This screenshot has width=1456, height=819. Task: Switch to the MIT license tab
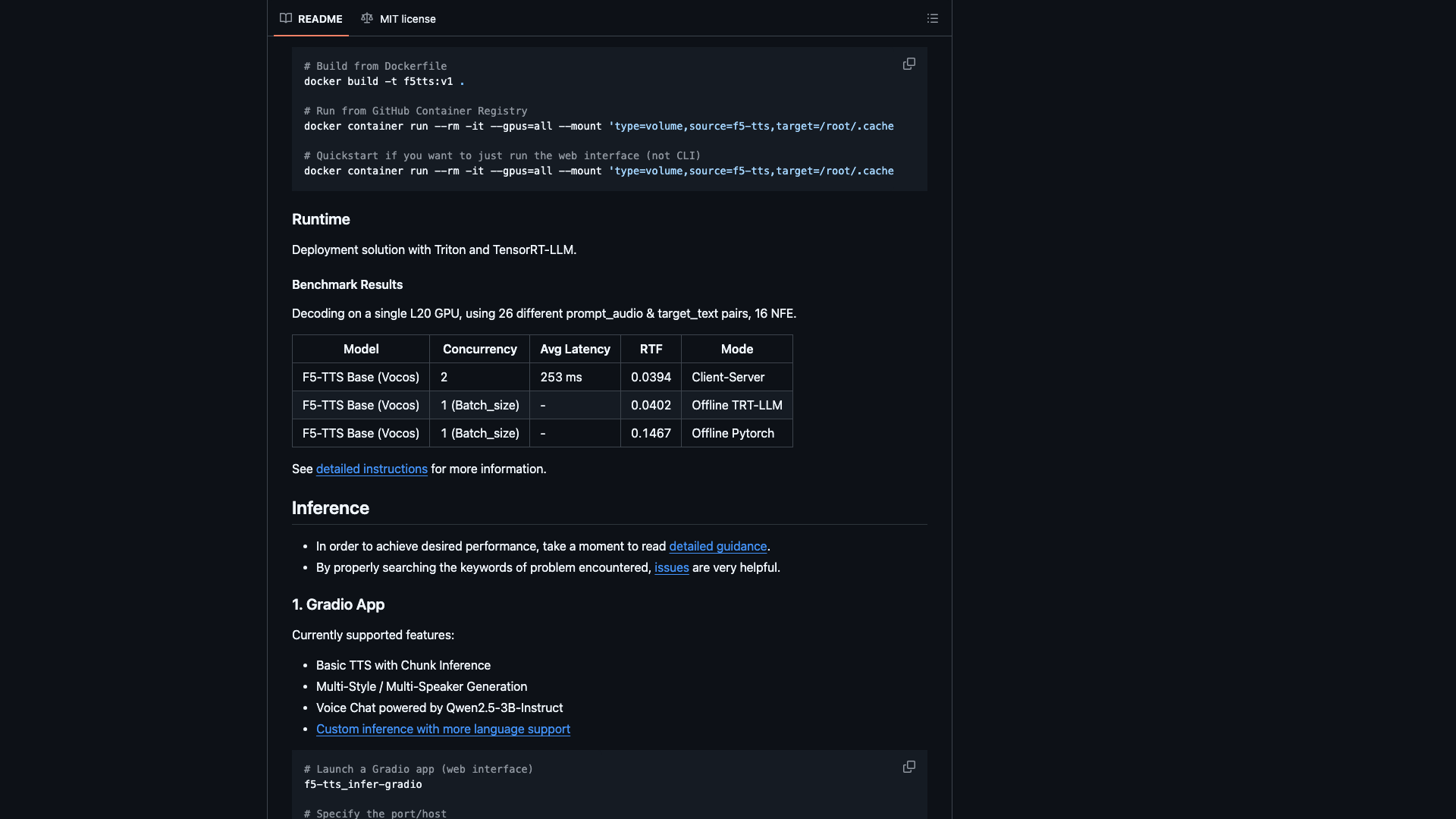coord(399,18)
